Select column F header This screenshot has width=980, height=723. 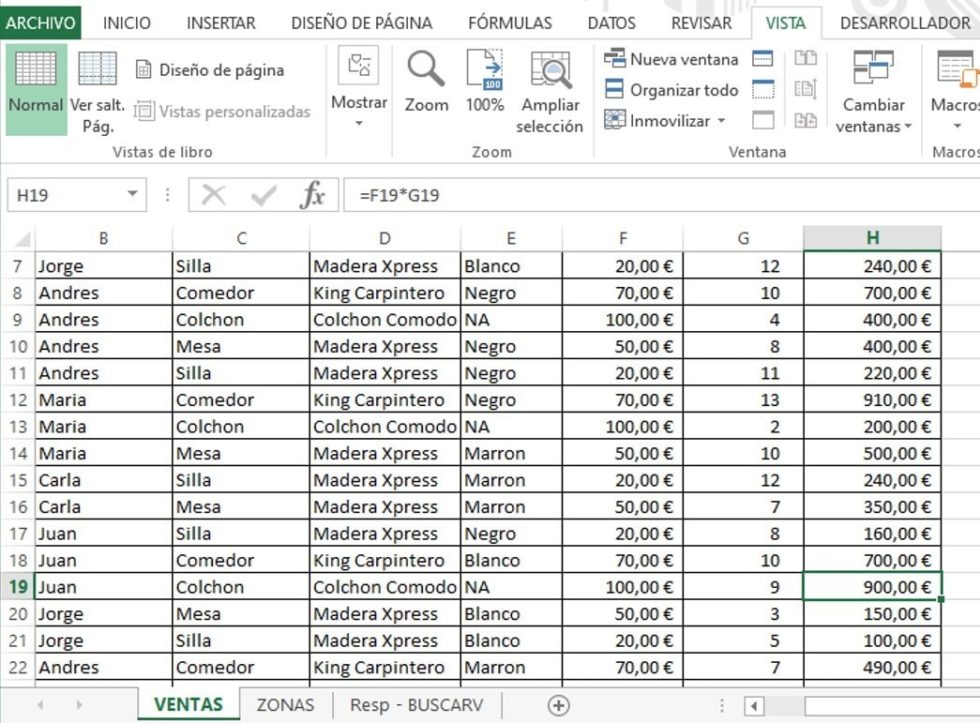point(622,238)
